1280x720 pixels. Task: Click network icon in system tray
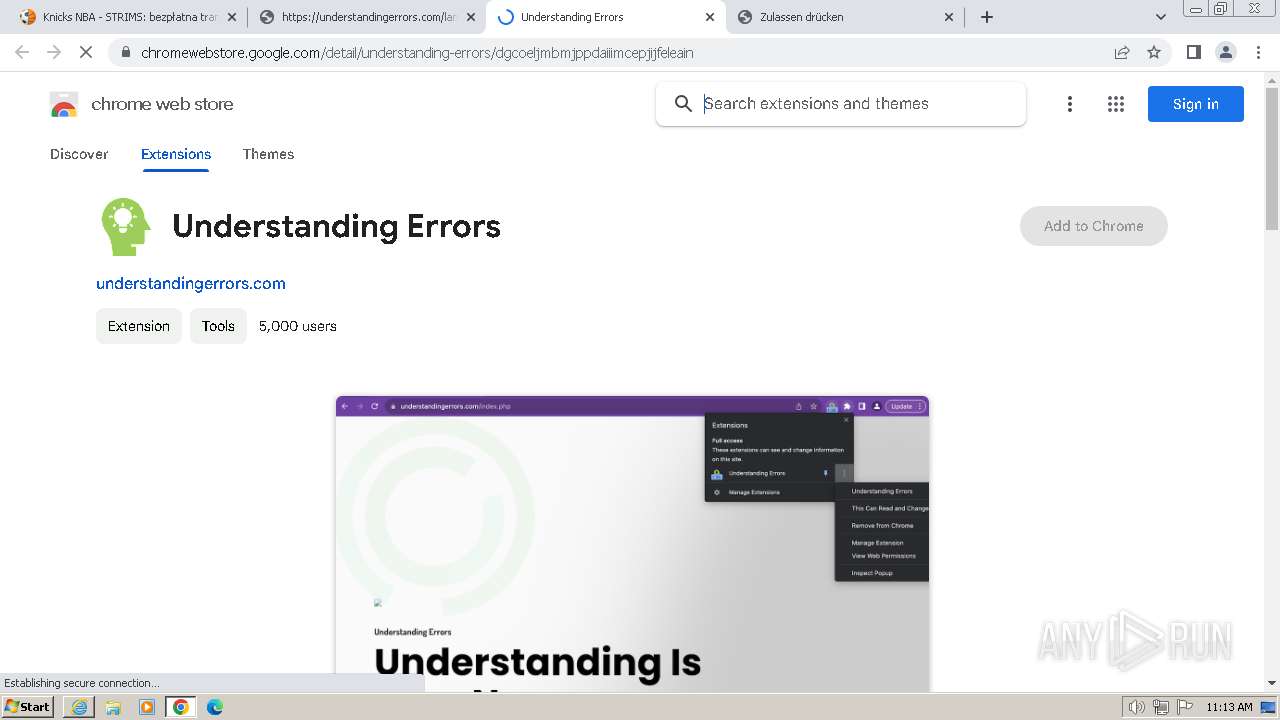coord(1161,707)
